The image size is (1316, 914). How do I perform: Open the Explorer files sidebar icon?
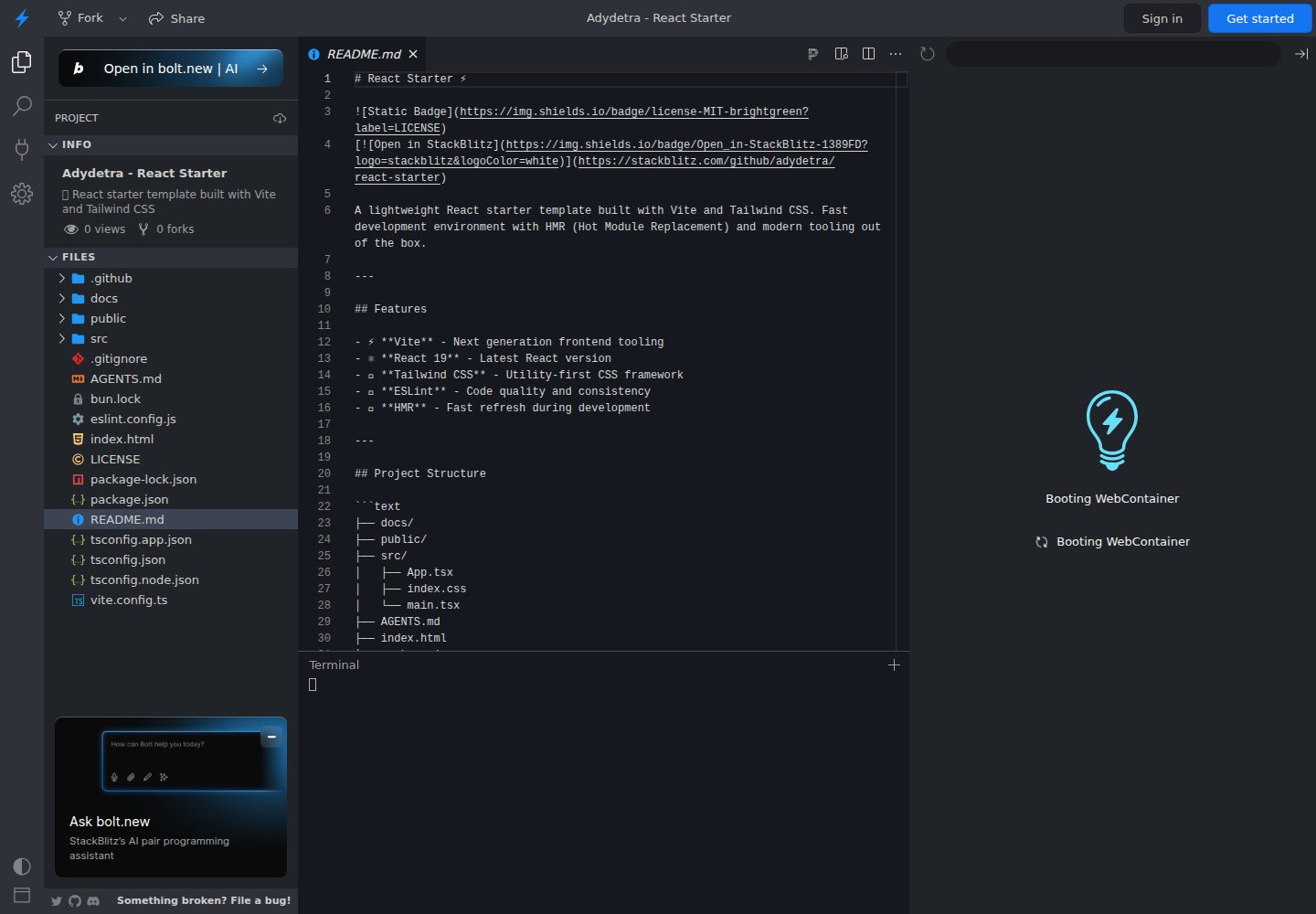[22, 62]
